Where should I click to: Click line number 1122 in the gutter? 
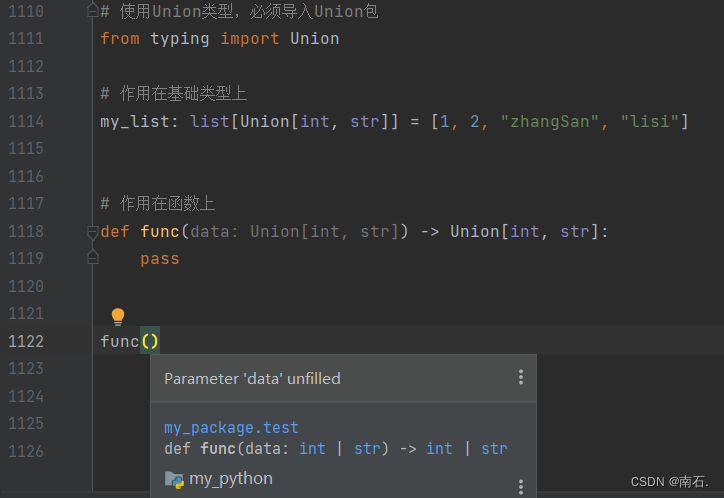click(26, 342)
